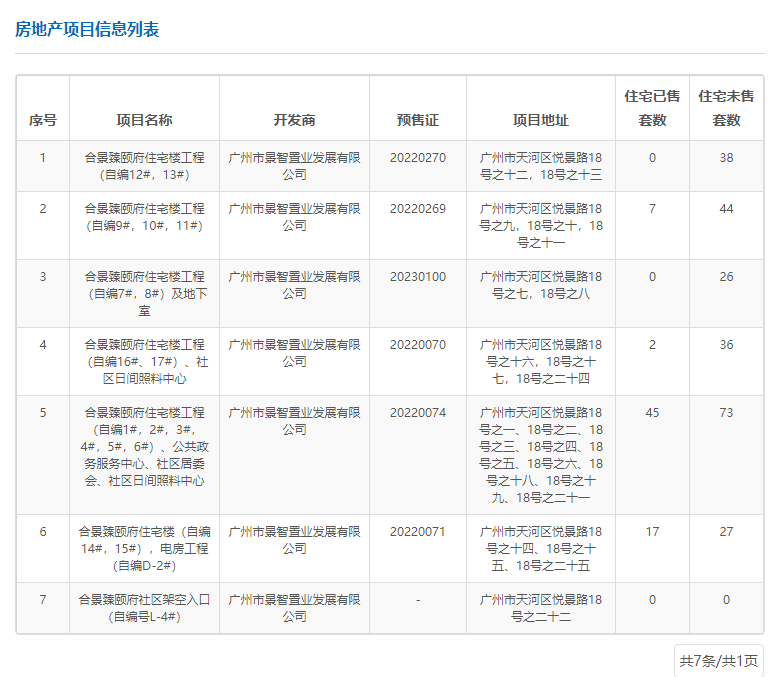The image size is (783, 677).
Task: Select presale permit number 20230100
Action: click(418, 277)
